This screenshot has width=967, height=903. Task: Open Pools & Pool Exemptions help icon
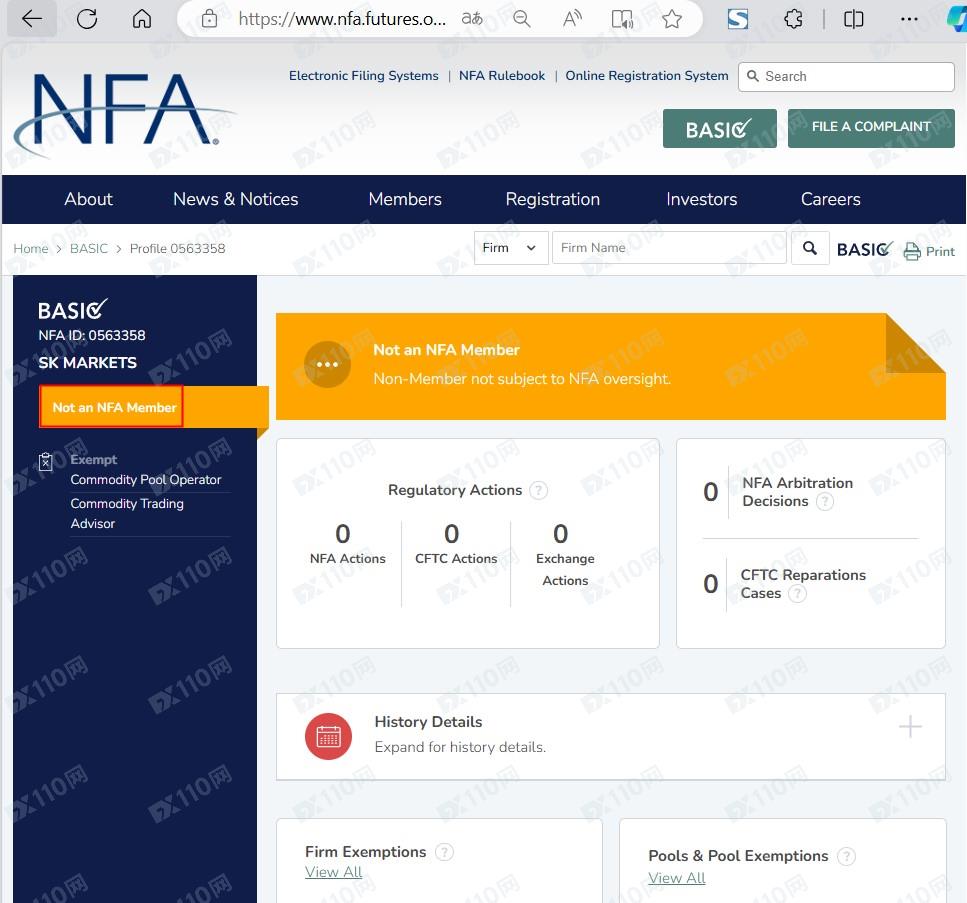click(847, 856)
